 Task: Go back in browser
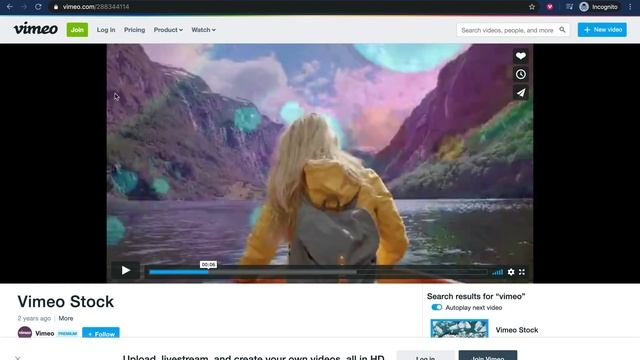point(9,7)
